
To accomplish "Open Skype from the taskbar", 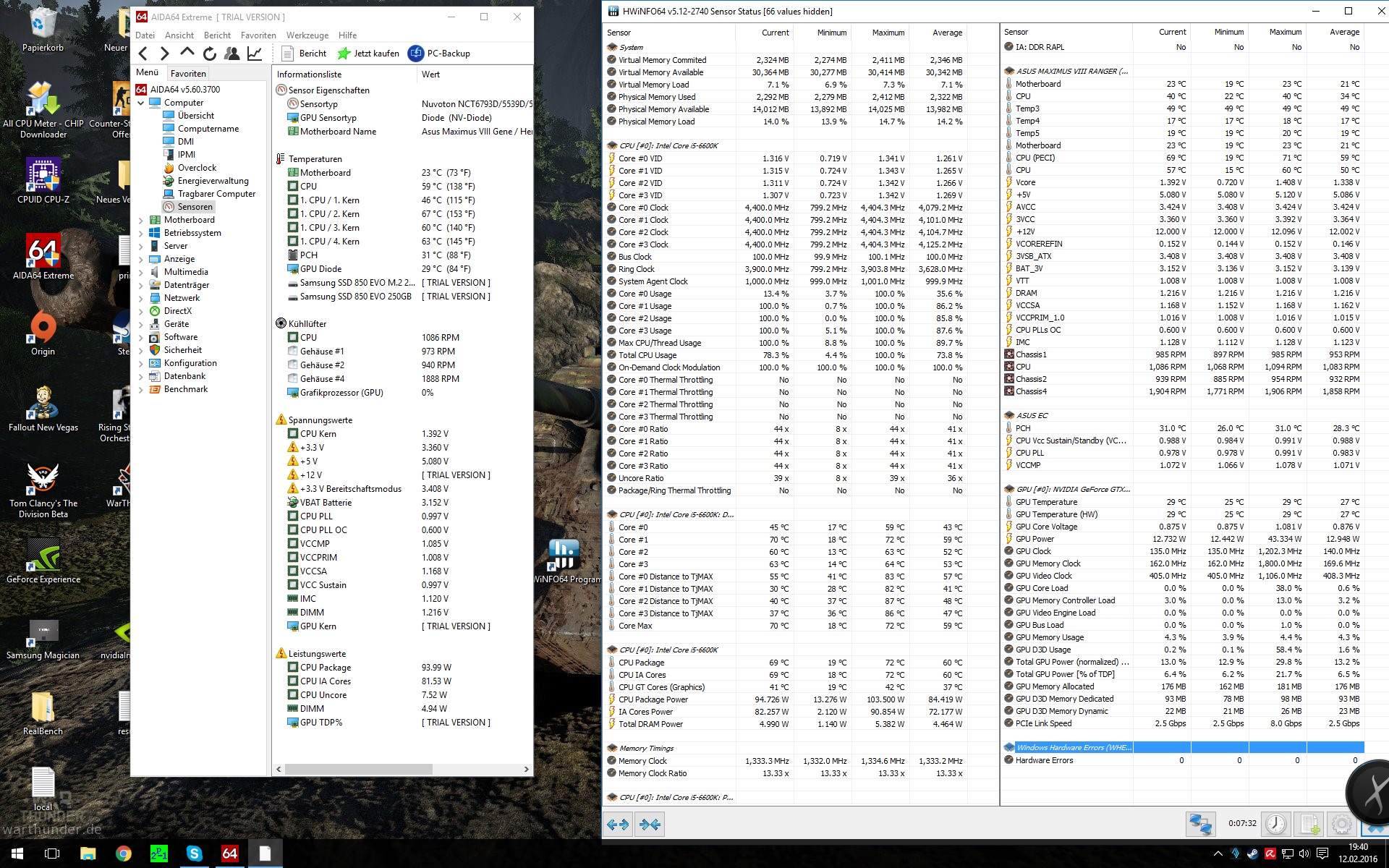I will pyautogui.click(x=194, y=854).
